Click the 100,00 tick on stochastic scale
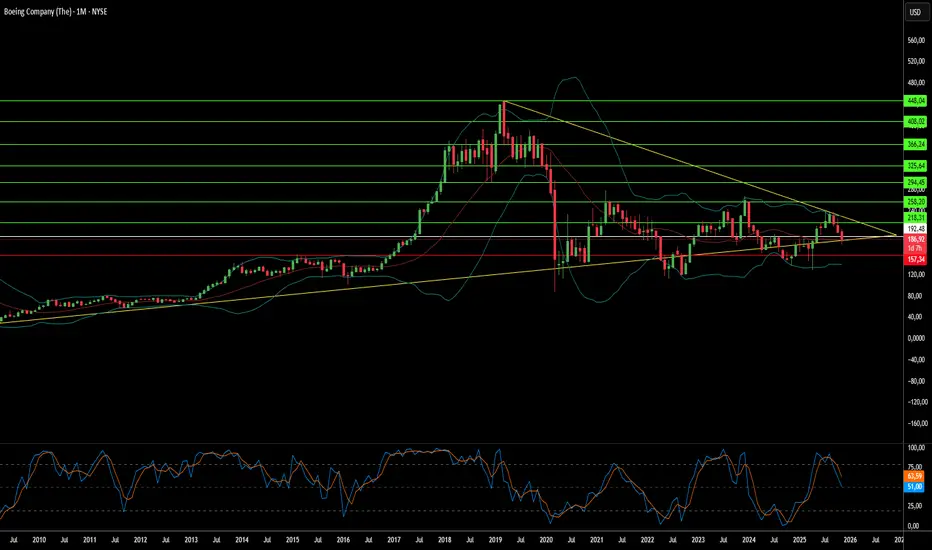Image resolution: width=932 pixels, height=550 pixels. click(x=916, y=448)
